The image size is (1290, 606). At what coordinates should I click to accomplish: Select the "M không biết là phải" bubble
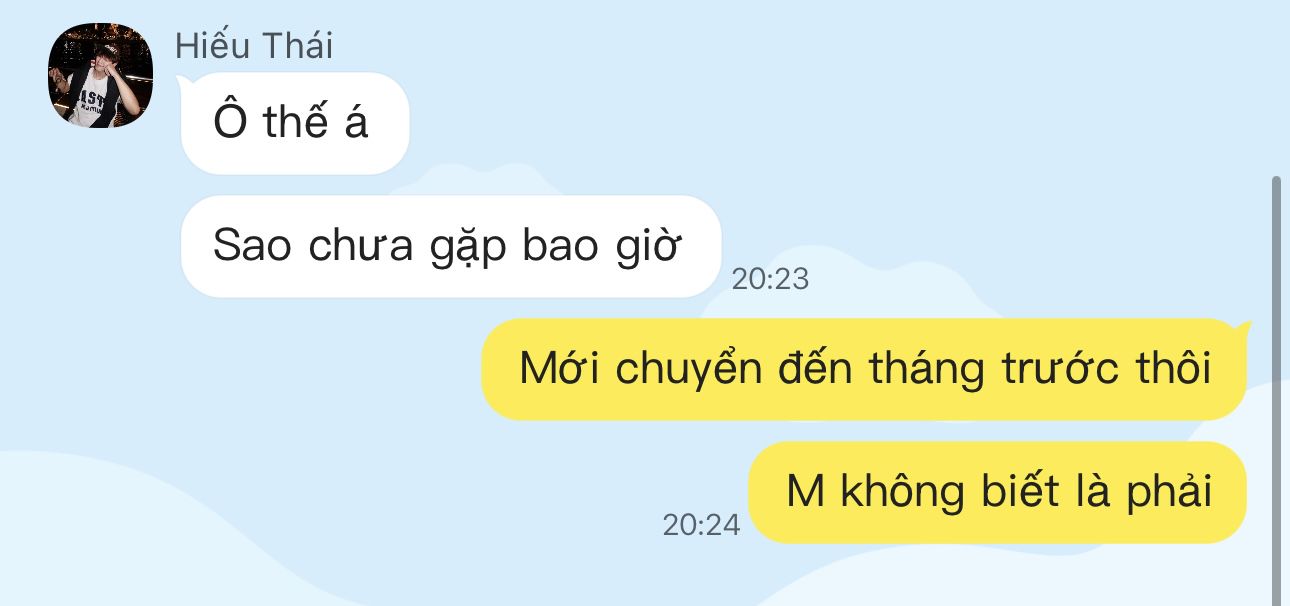click(x=998, y=492)
